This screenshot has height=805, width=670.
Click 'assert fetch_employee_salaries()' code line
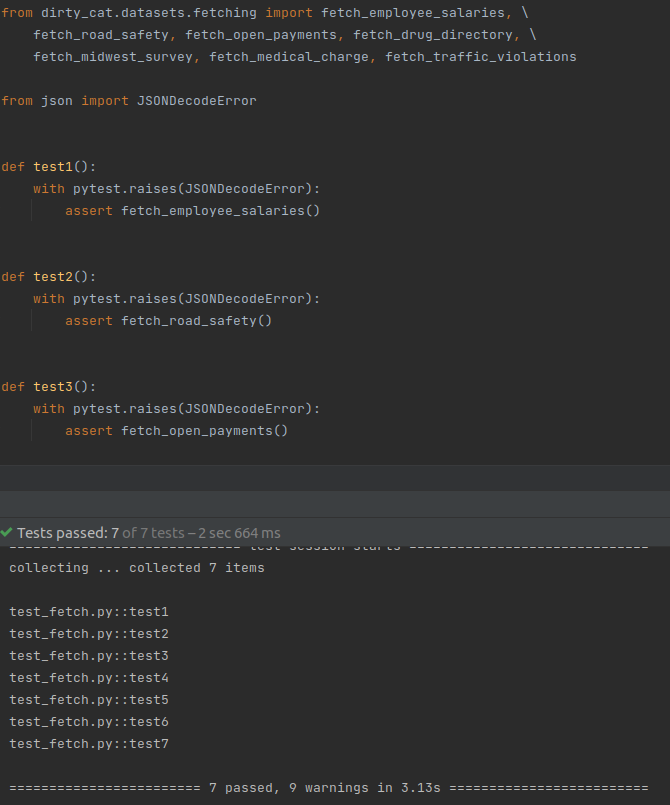click(193, 211)
